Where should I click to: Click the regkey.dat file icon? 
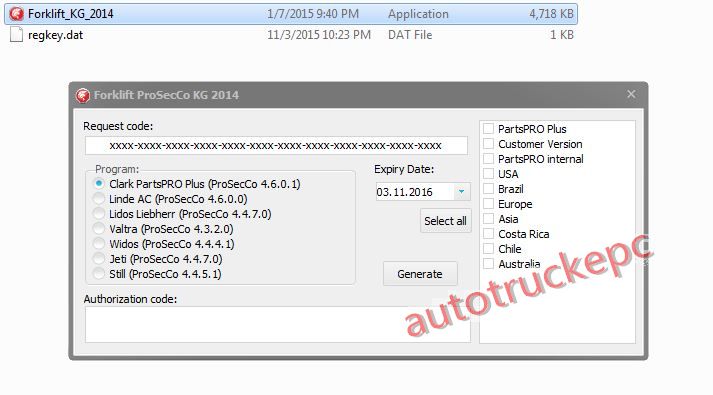point(16,35)
